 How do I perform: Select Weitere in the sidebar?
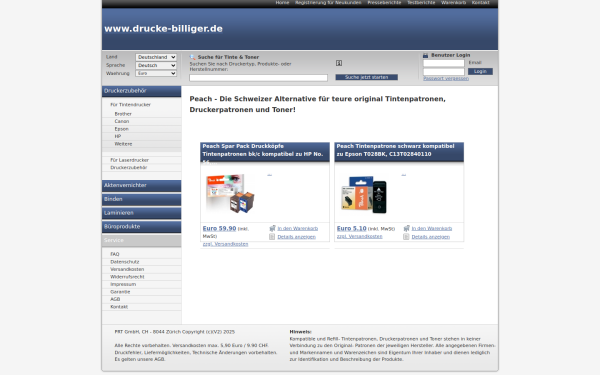[123, 144]
